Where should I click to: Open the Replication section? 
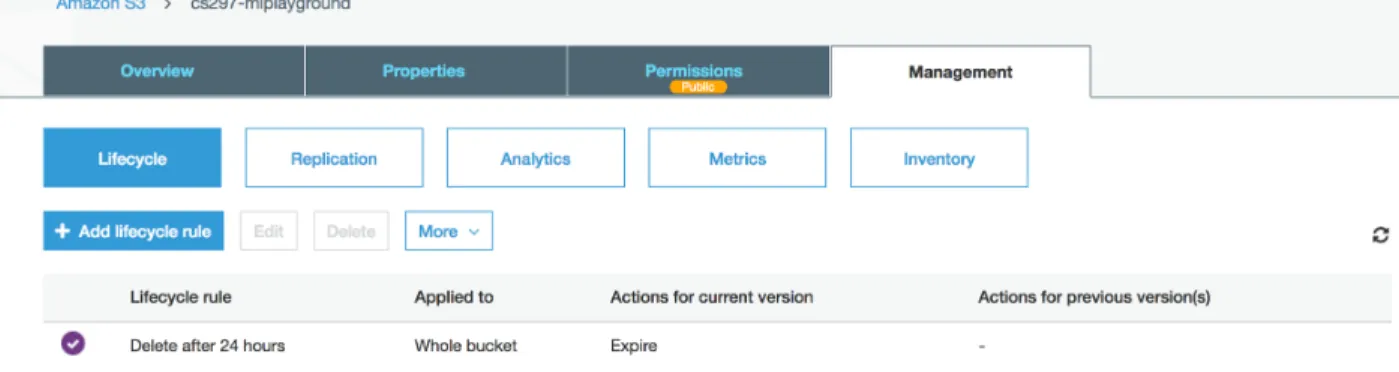coord(334,158)
